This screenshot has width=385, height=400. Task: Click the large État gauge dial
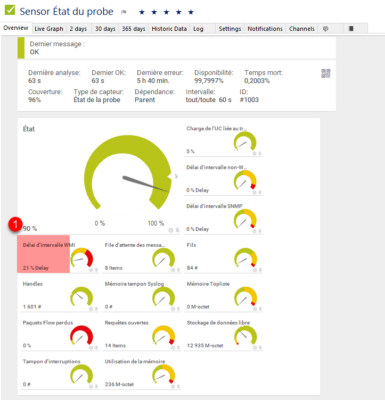[x=128, y=173]
